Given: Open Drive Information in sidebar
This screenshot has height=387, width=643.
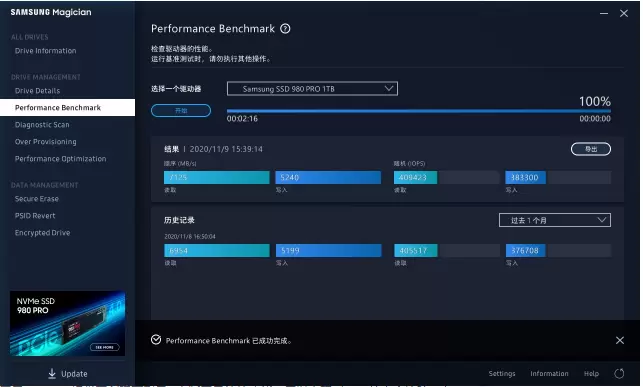Looking at the screenshot, I should pos(46,51).
